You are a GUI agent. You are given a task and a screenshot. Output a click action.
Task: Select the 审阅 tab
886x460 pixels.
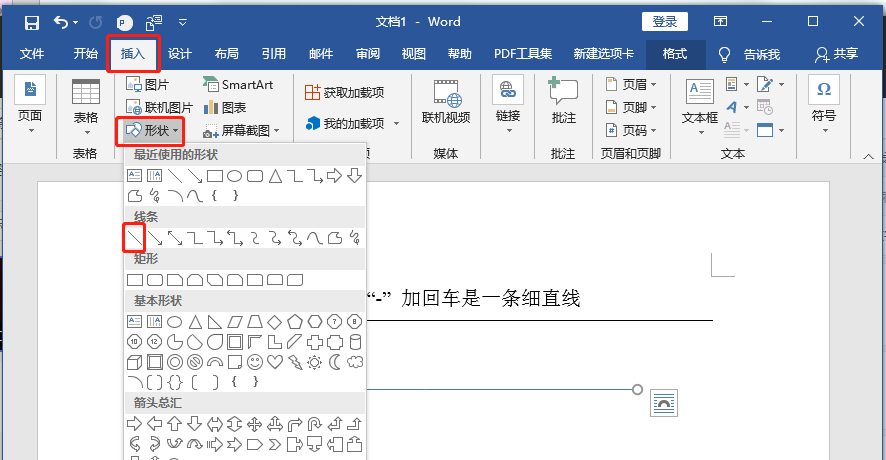tap(368, 54)
